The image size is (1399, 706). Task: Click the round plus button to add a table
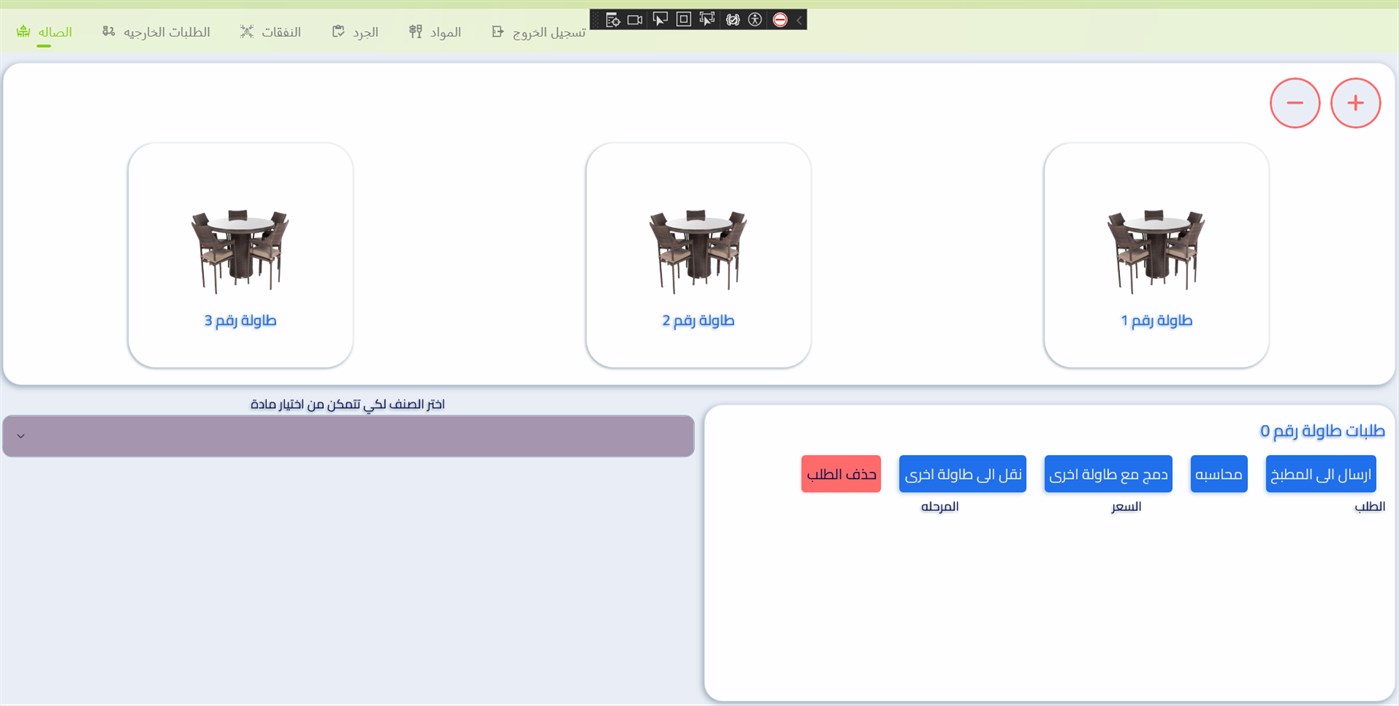click(1355, 103)
